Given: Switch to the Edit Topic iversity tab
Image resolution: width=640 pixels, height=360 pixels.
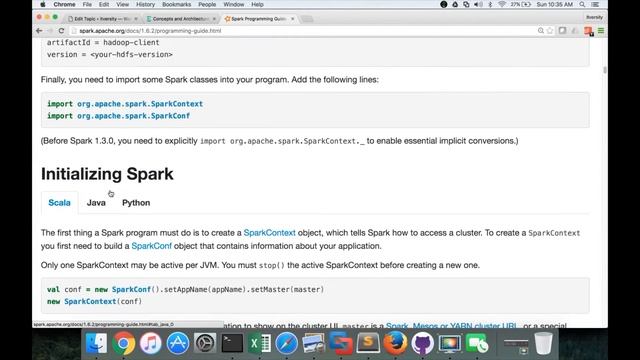Looking at the screenshot, I should [x=102, y=19].
